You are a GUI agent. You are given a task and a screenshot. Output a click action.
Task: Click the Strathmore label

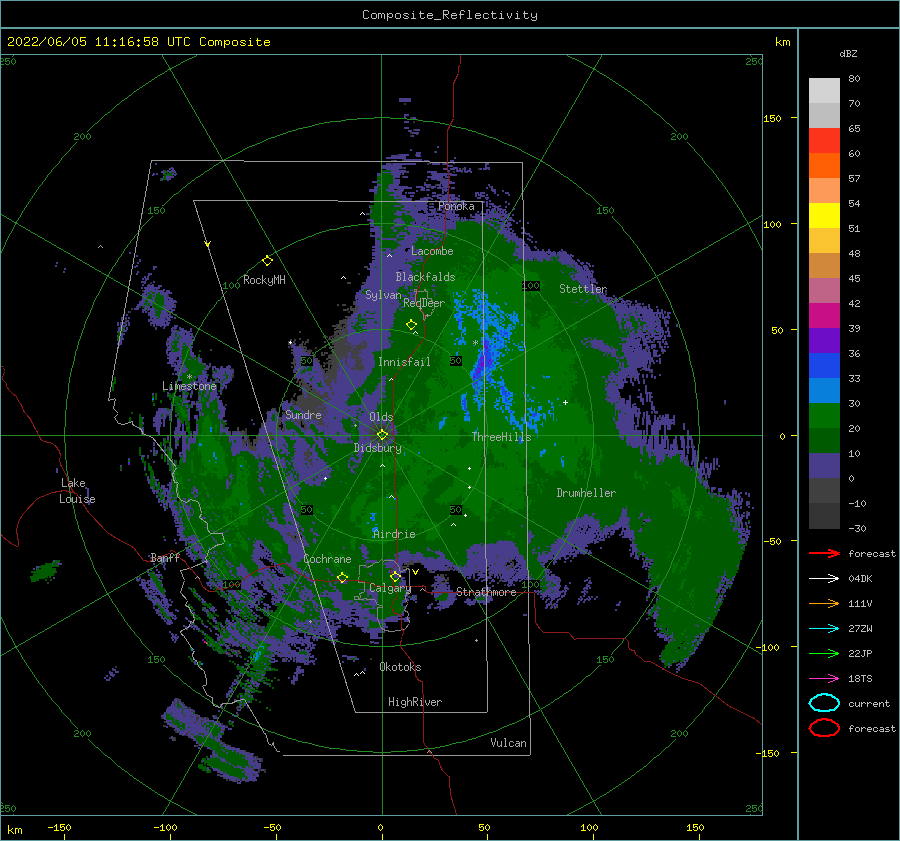(486, 592)
